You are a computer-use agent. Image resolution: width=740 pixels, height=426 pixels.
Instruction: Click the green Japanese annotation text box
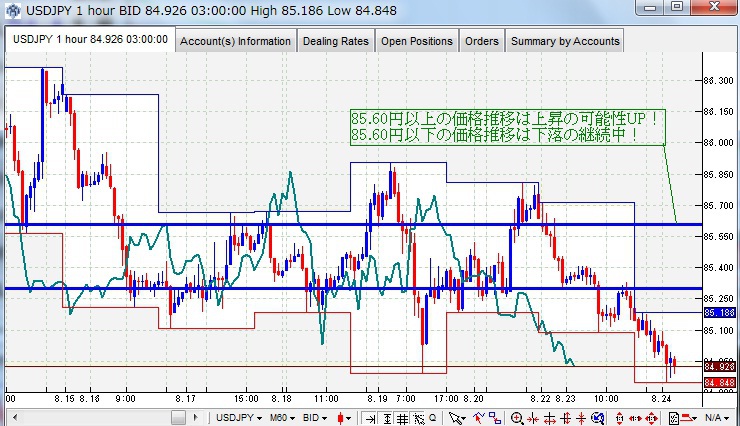[506, 126]
